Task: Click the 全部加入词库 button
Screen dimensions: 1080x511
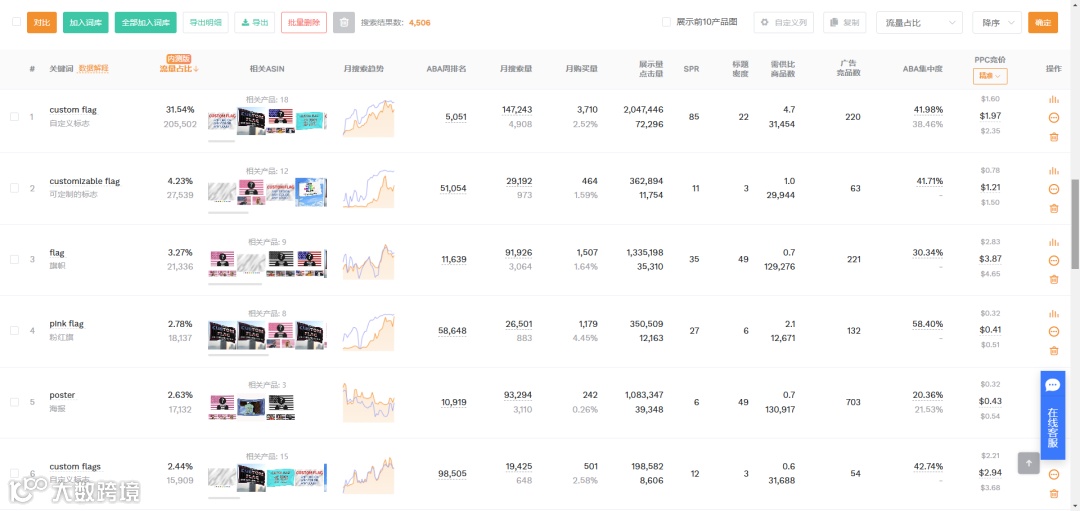Action: 145,23
